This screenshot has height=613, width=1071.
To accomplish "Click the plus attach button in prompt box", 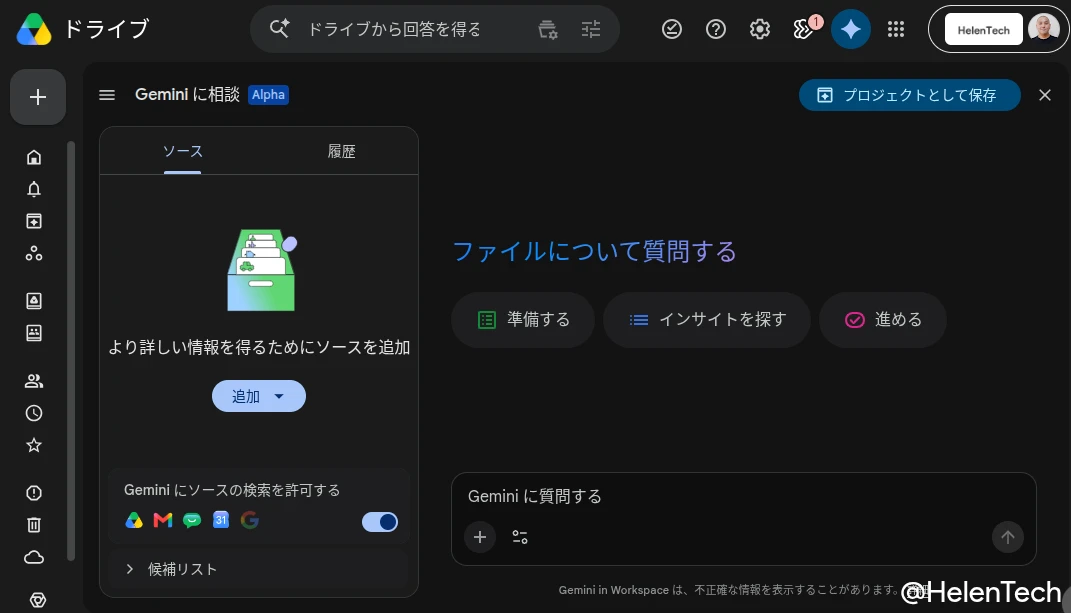I will point(480,537).
